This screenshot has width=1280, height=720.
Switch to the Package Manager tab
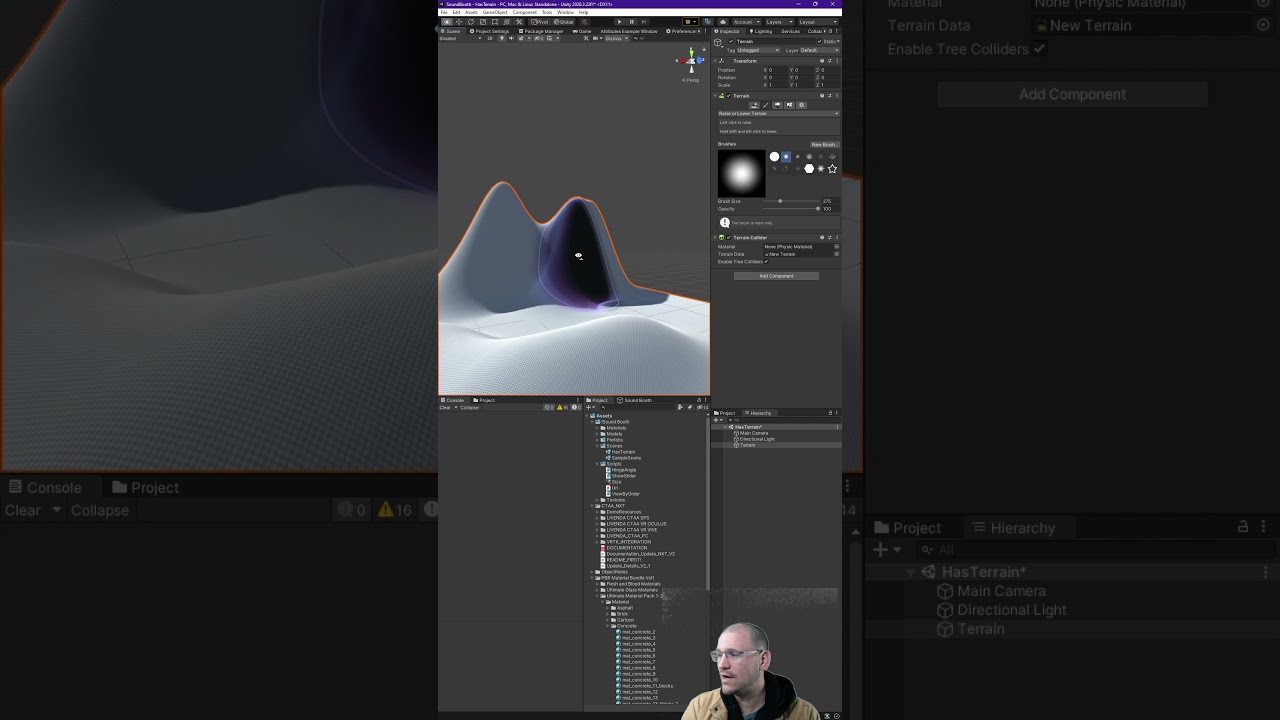(x=541, y=31)
